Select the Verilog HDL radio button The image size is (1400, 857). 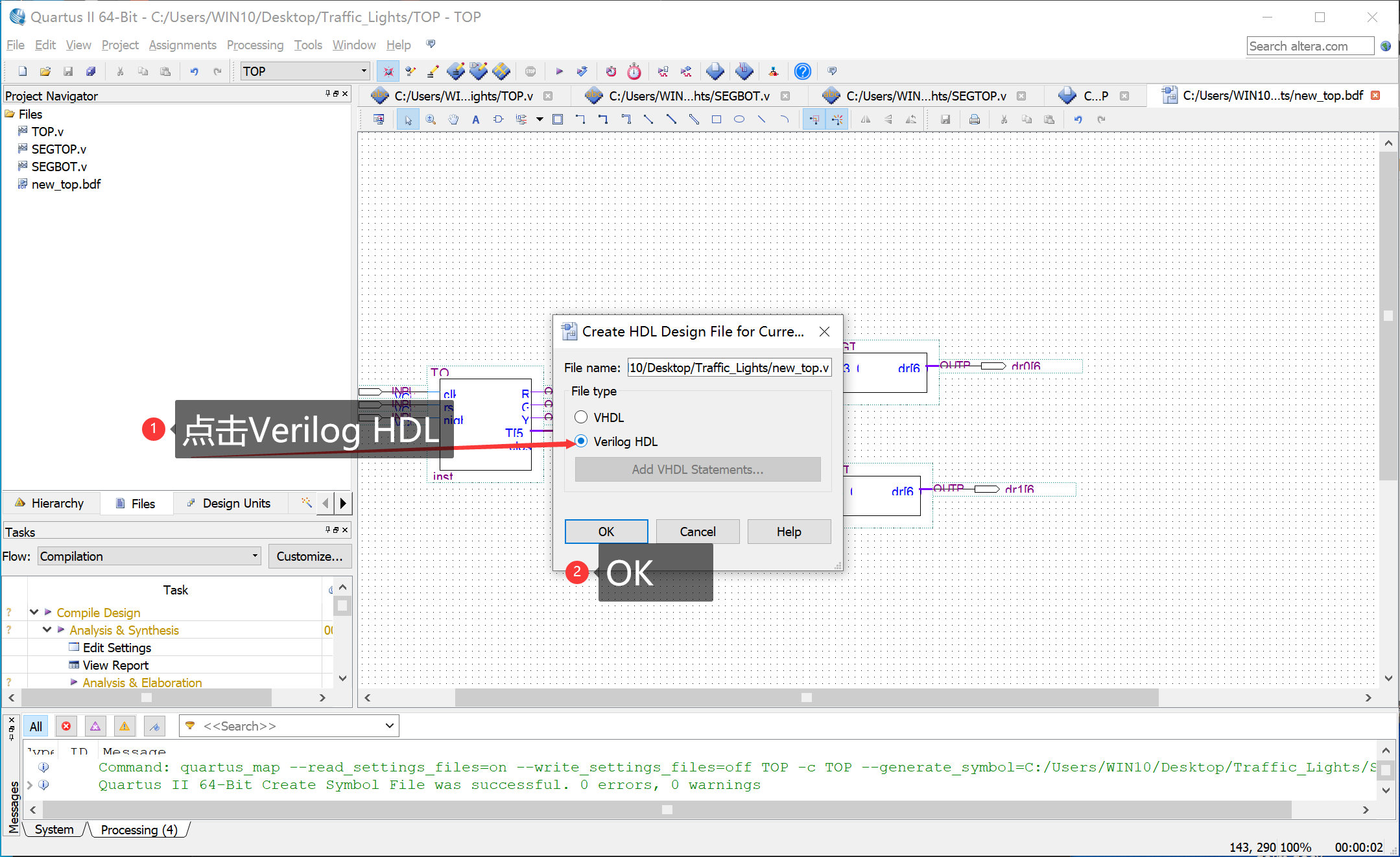click(x=581, y=441)
